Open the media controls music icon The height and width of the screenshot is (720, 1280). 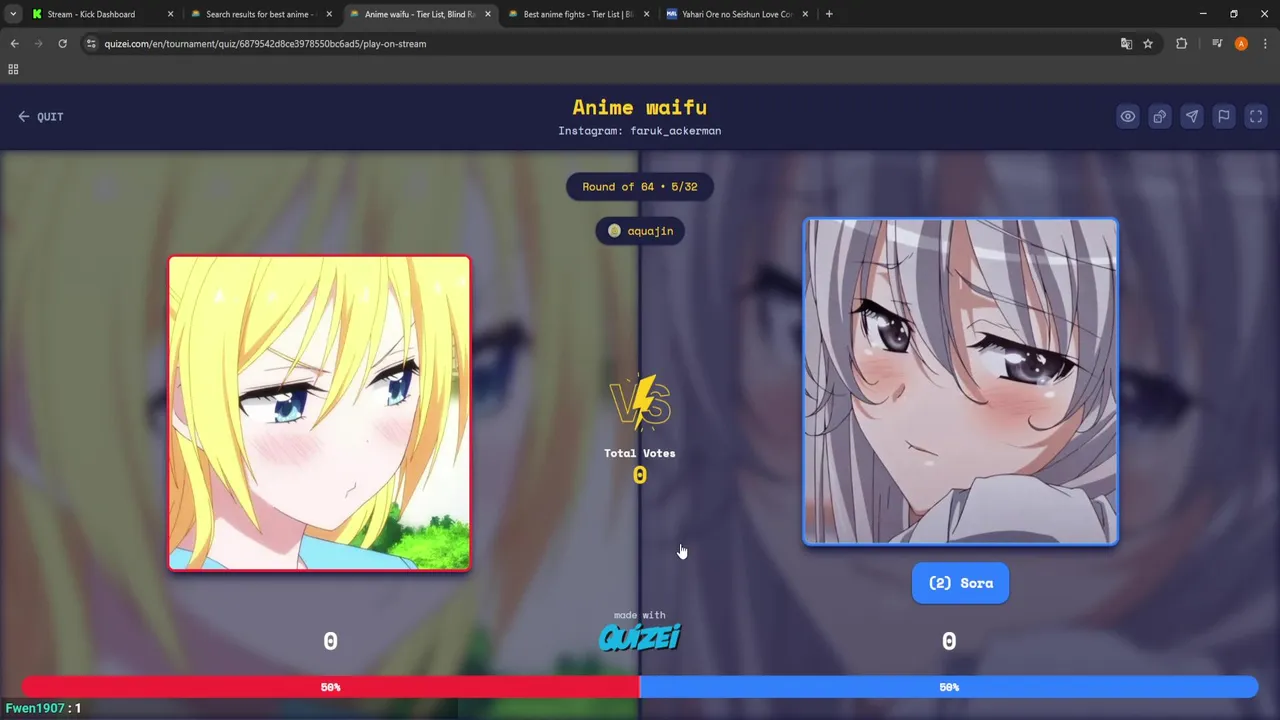coord(1217,44)
